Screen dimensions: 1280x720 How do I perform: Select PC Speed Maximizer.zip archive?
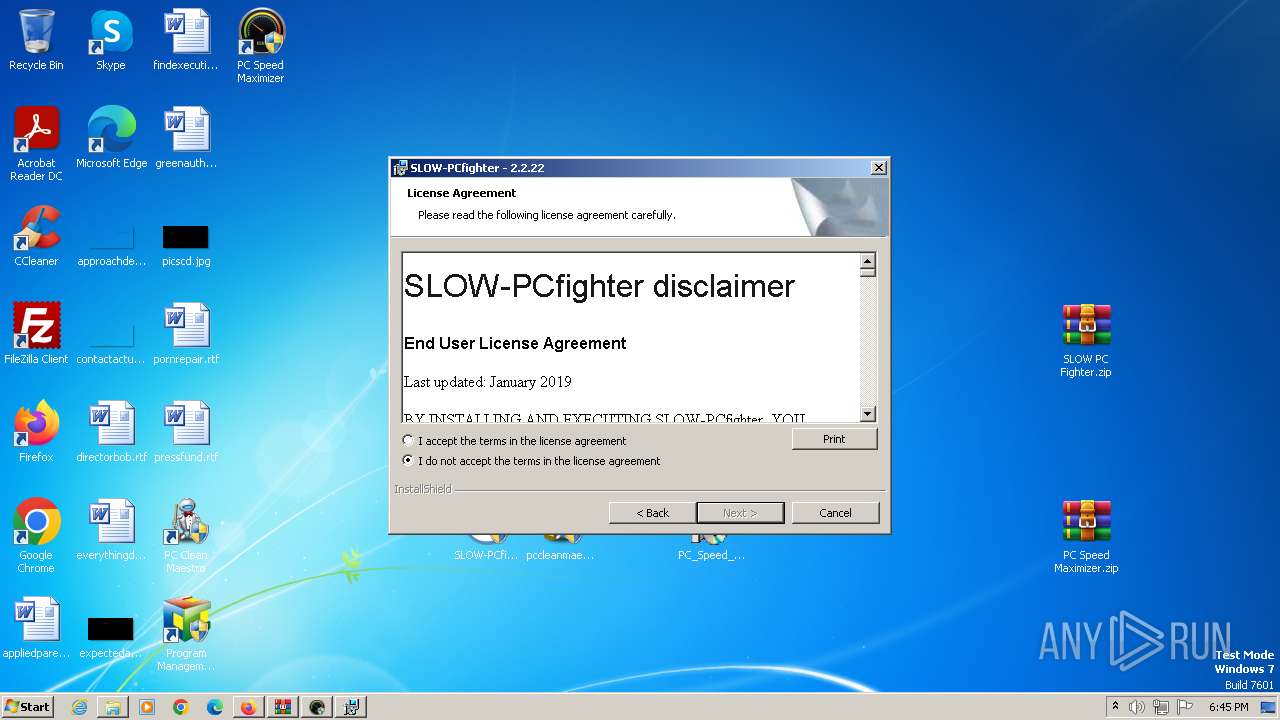click(1086, 536)
